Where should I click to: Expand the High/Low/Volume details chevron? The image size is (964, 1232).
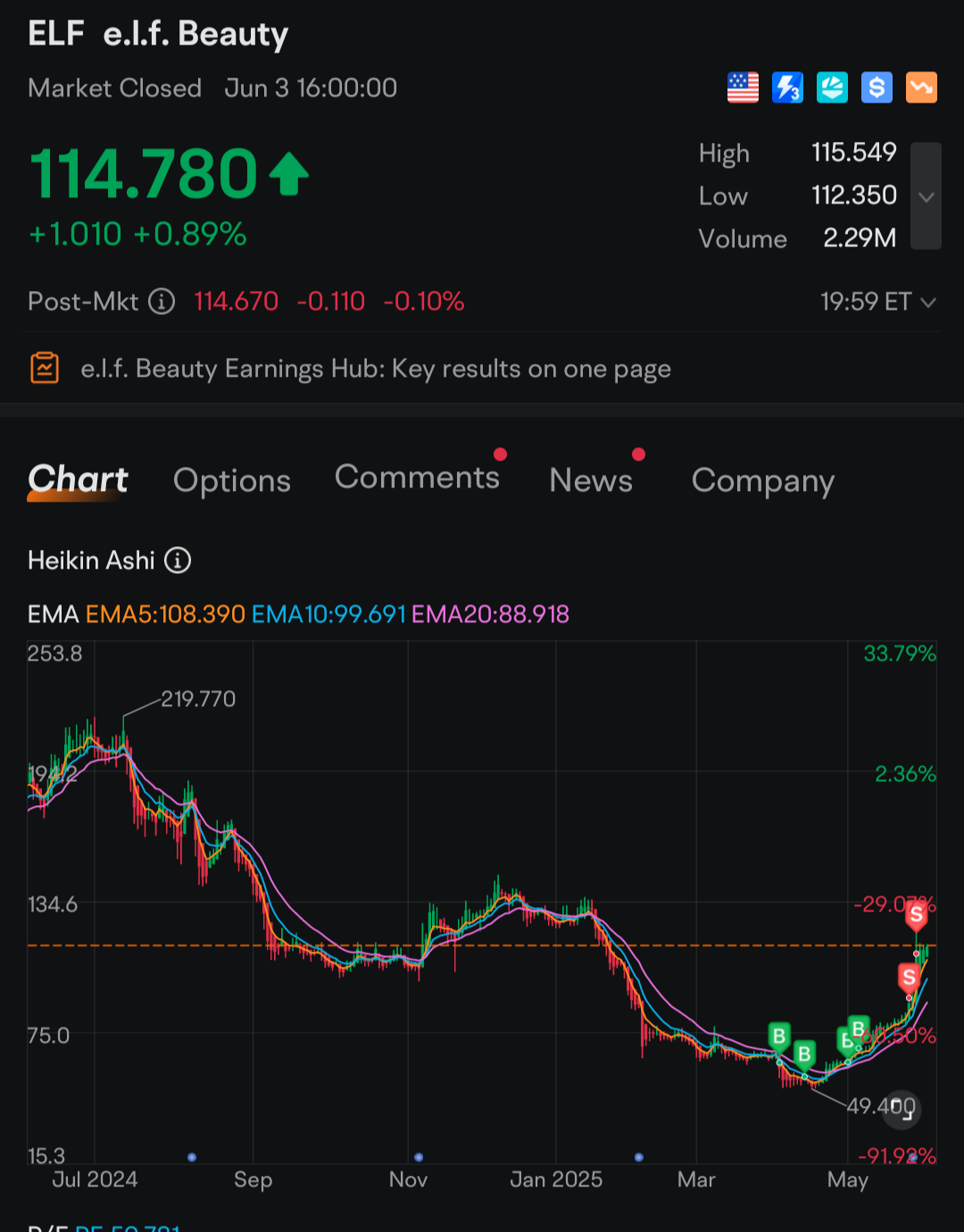[x=927, y=196]
